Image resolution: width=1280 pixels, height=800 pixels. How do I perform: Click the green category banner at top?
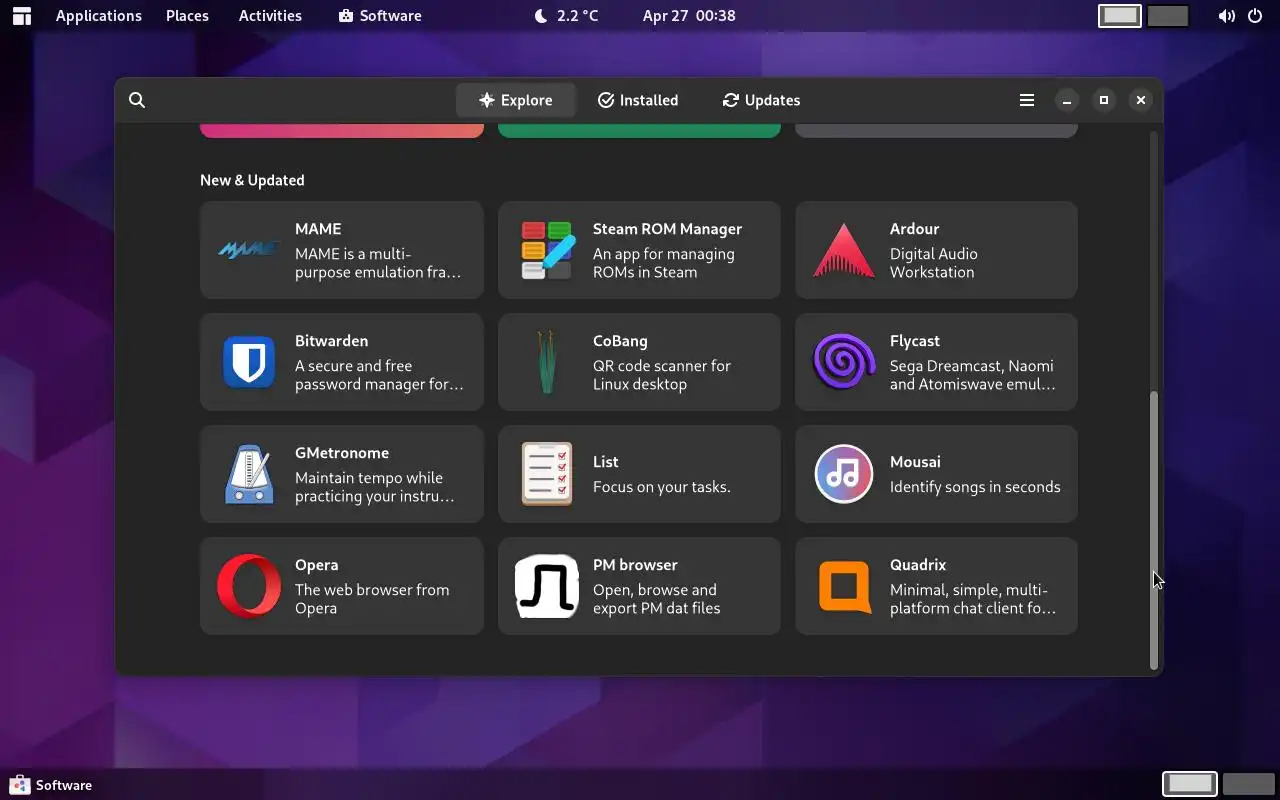click(x=639, y=130)
